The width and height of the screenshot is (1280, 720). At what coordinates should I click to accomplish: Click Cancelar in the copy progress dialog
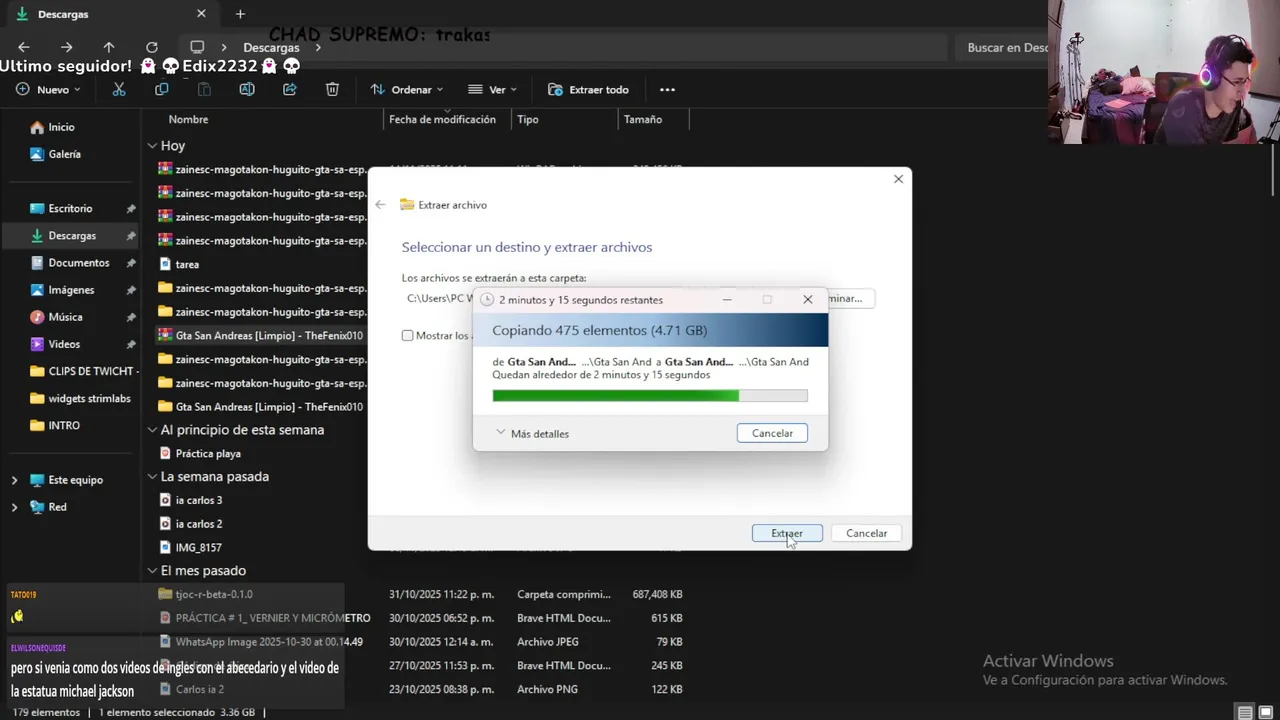tap(772, 433)
